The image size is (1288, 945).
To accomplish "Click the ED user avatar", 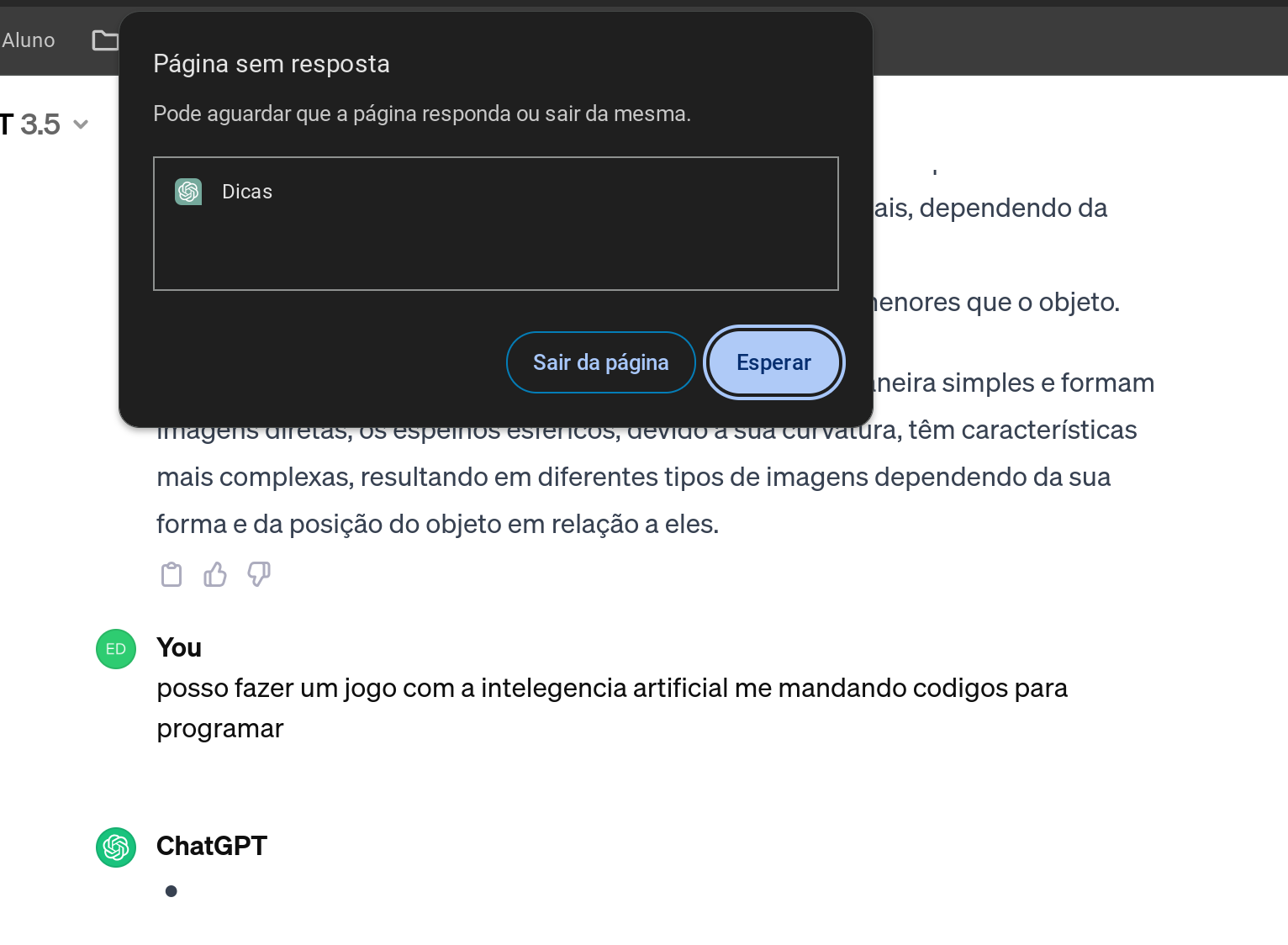I will click(x=116, y=649).
